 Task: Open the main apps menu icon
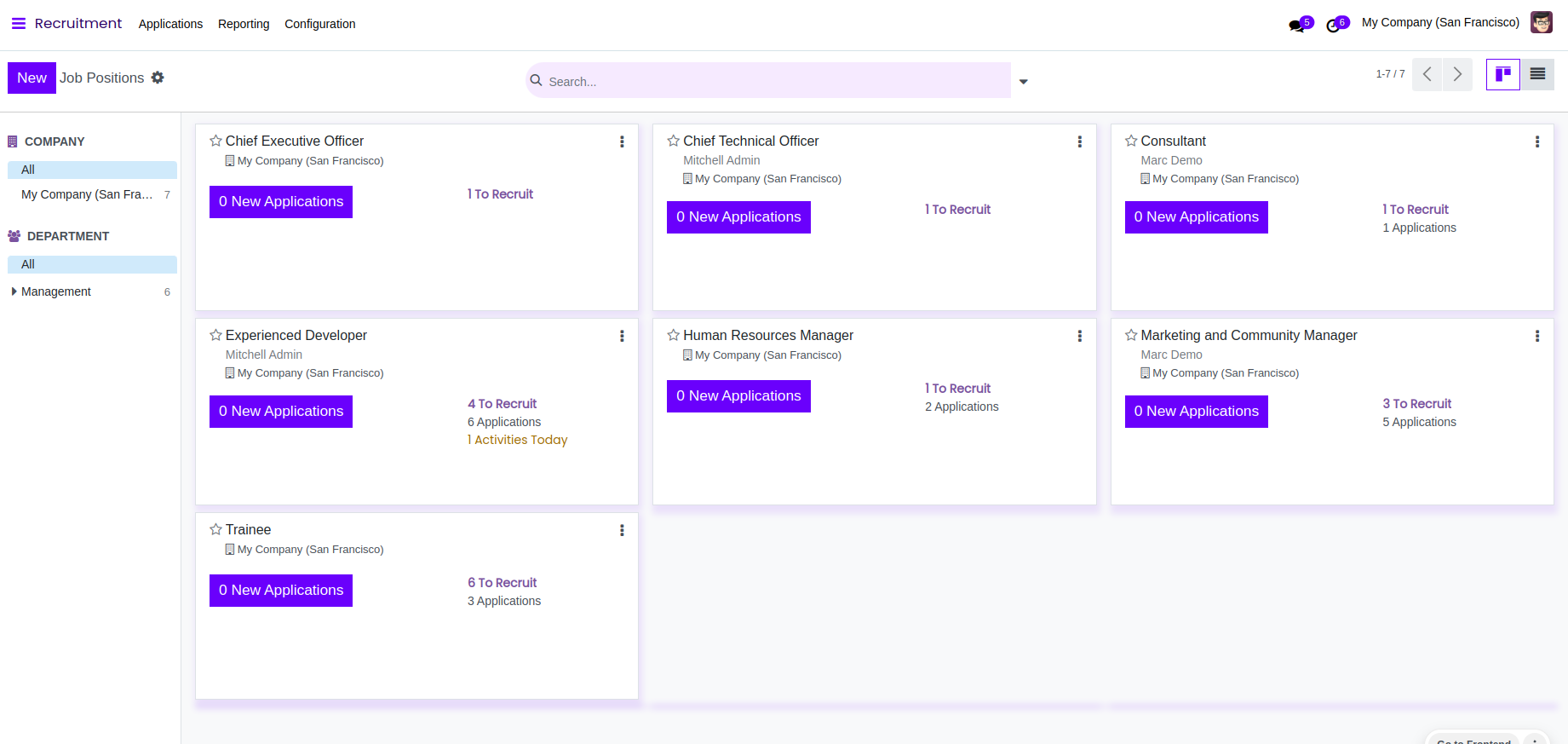tap(18, 24)
